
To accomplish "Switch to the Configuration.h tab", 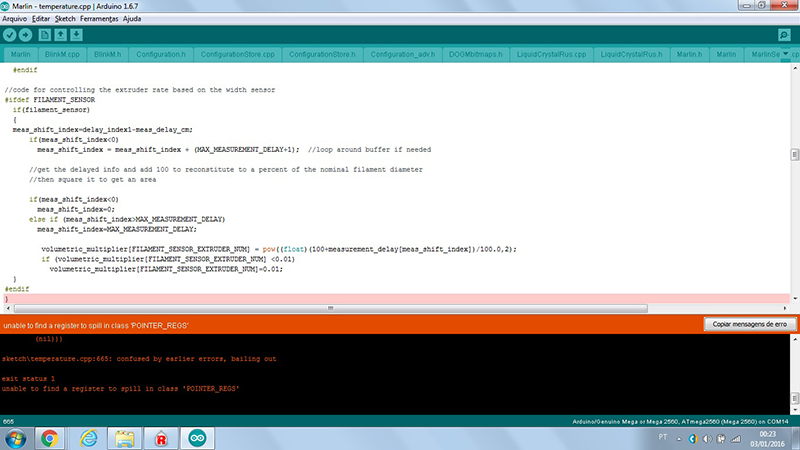I will pos(161,54).
